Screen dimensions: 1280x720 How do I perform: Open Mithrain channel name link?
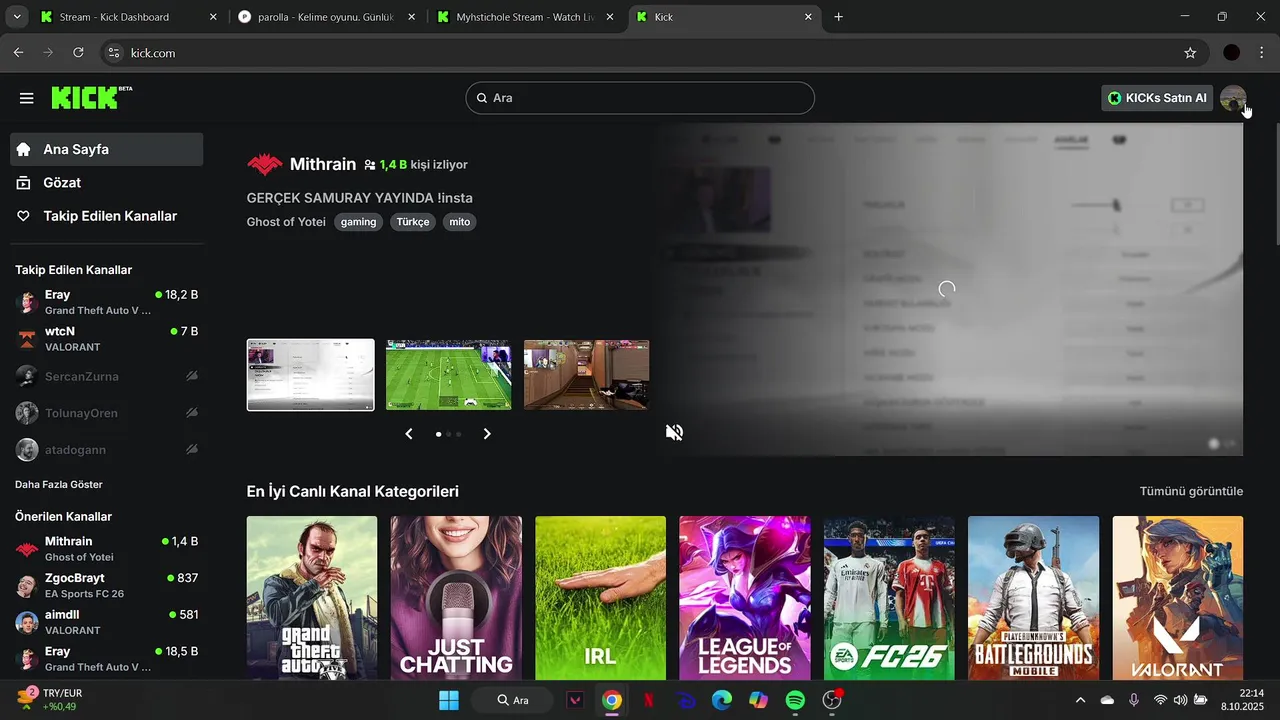(323, 164)
